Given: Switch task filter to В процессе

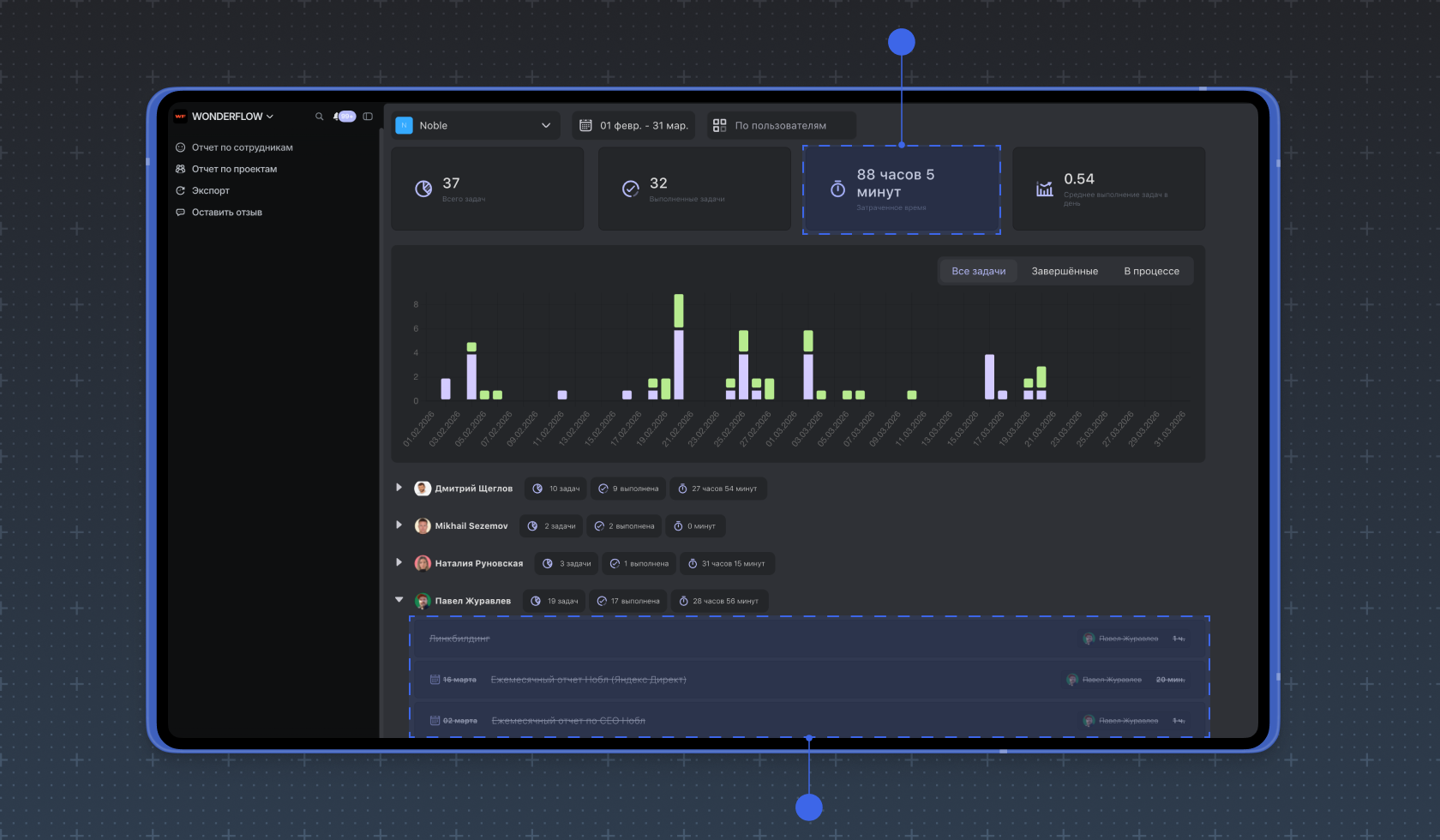Looking at the screenshot, I should coord(1151,271).
